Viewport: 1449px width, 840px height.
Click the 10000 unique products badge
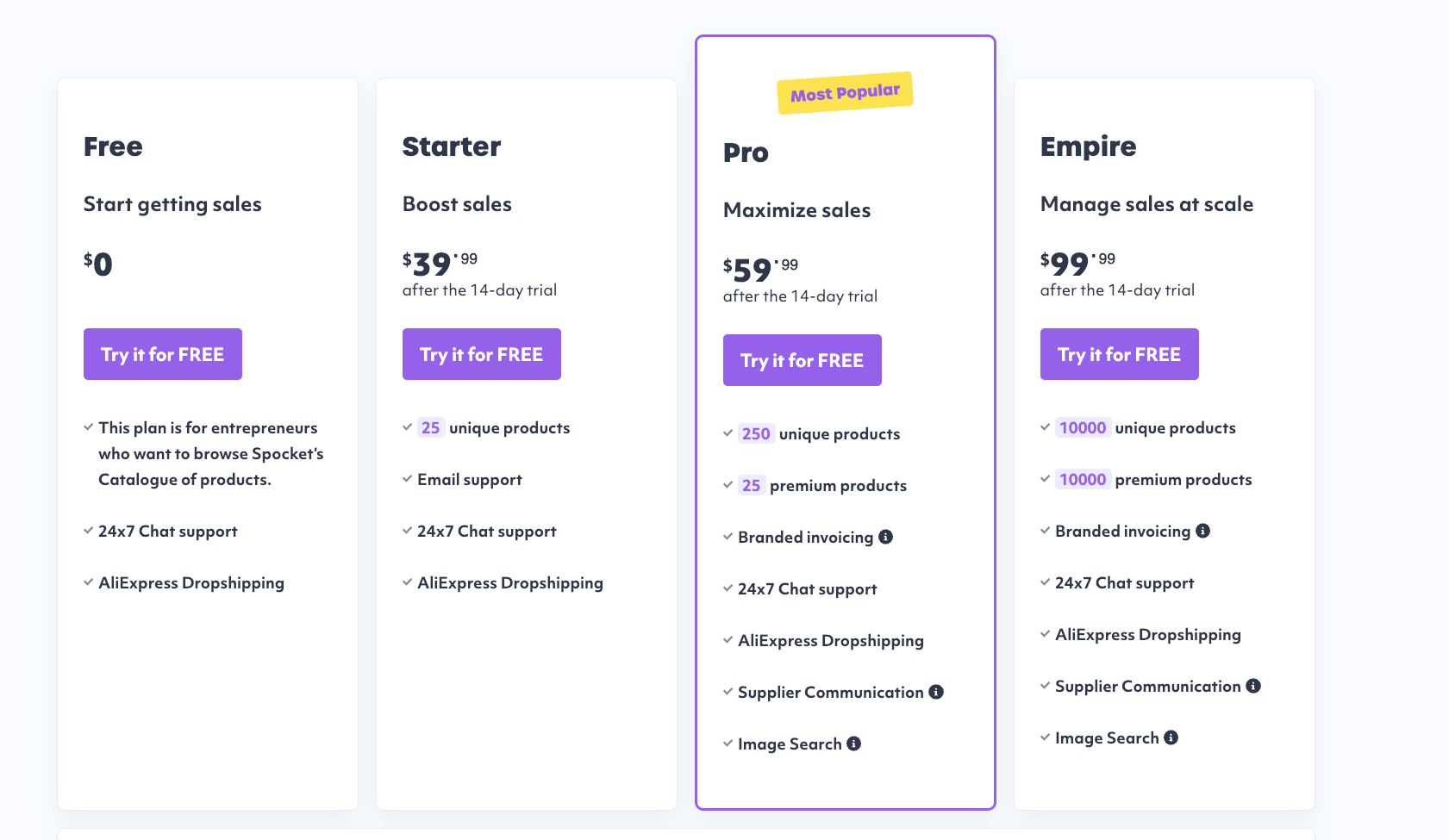tap(1082, 426)
